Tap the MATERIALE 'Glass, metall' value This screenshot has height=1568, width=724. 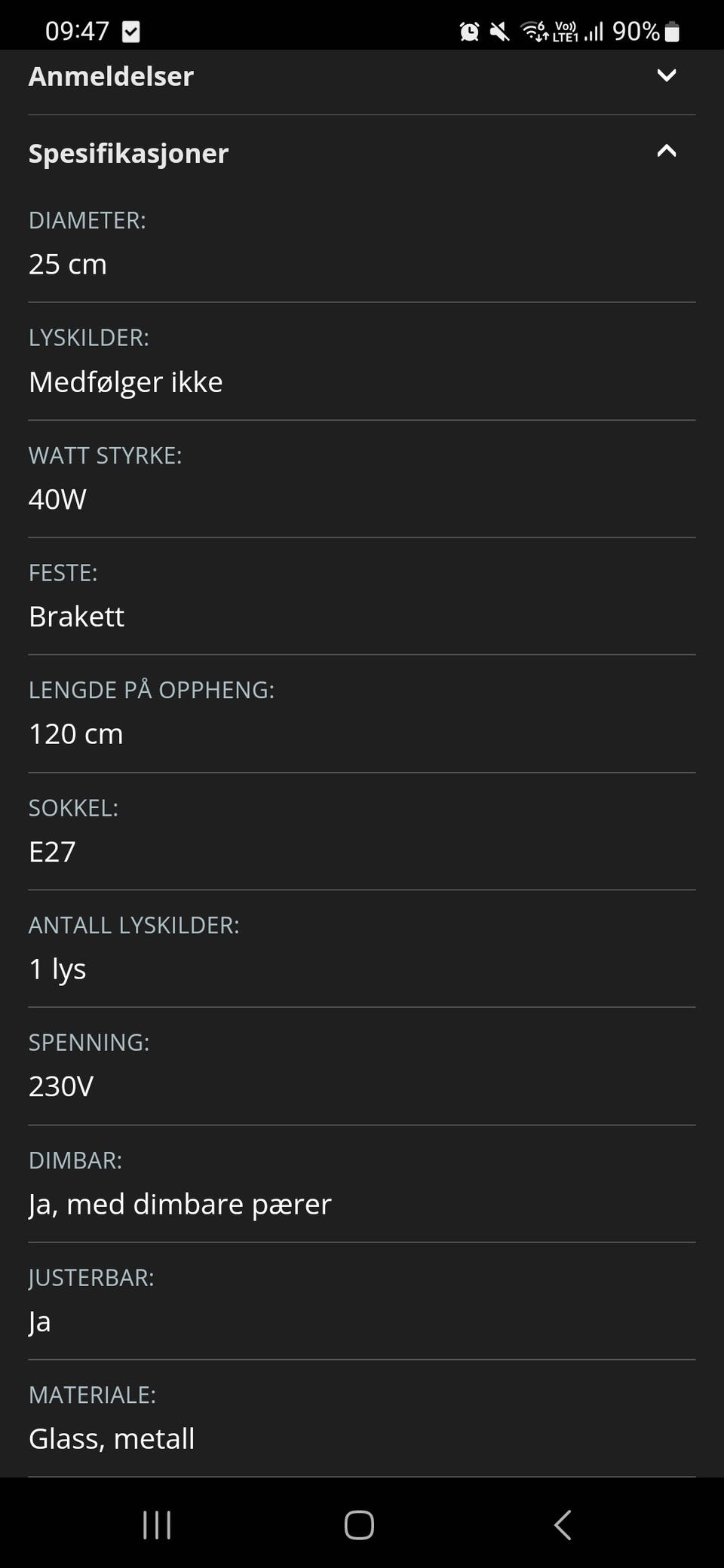(112, 1438)
